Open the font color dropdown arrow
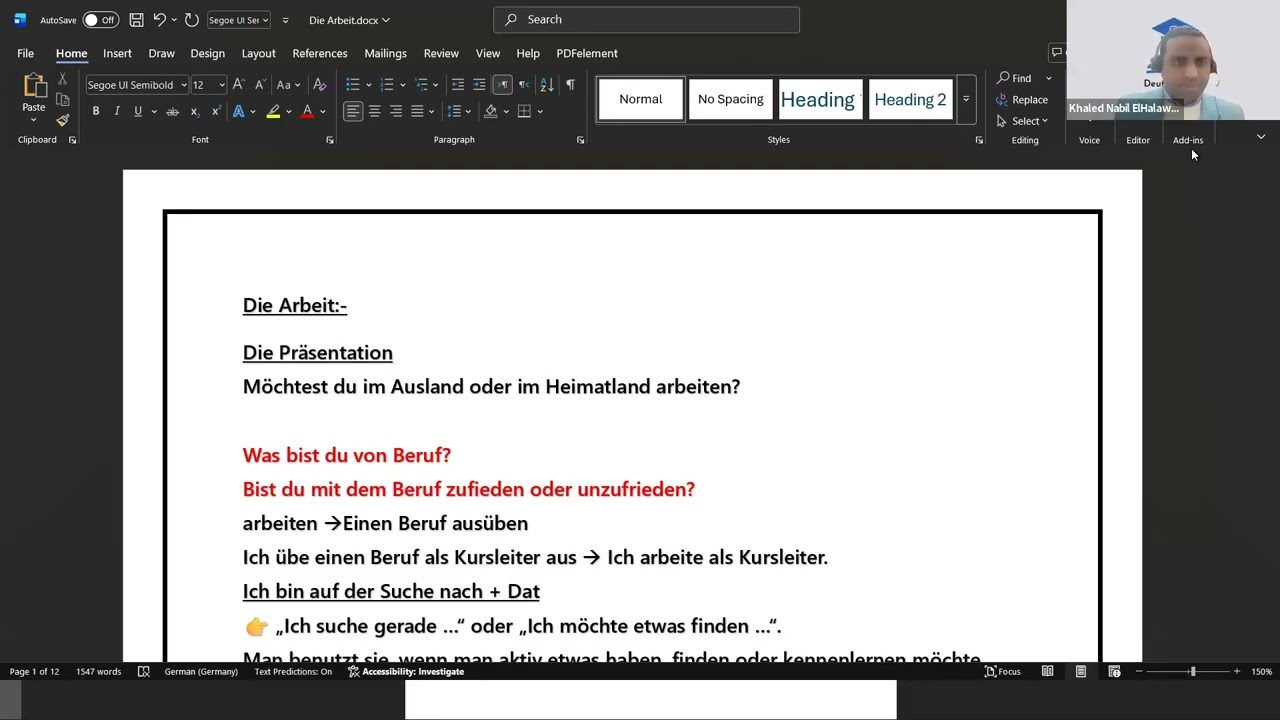Image resolution: width=1280 pixels, height=720 pixels. [x=321, y=111]
